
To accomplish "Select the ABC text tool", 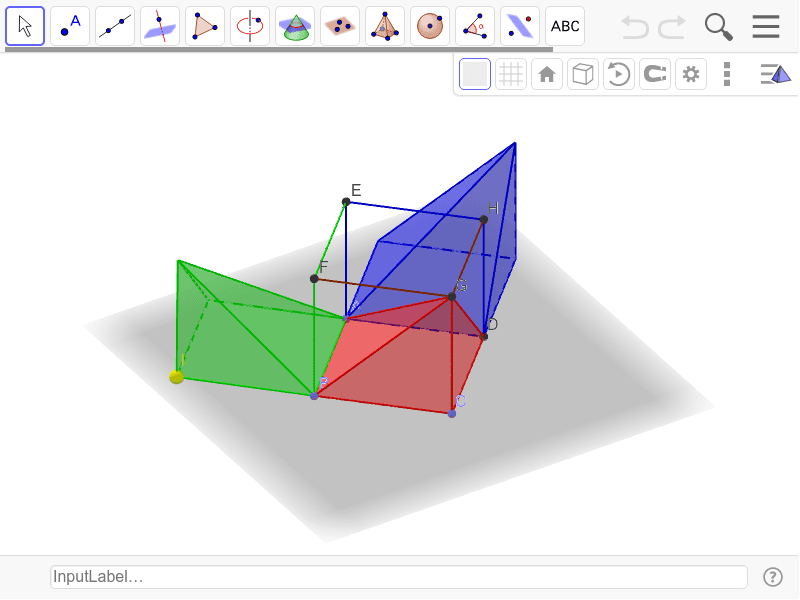I will 565,26.
